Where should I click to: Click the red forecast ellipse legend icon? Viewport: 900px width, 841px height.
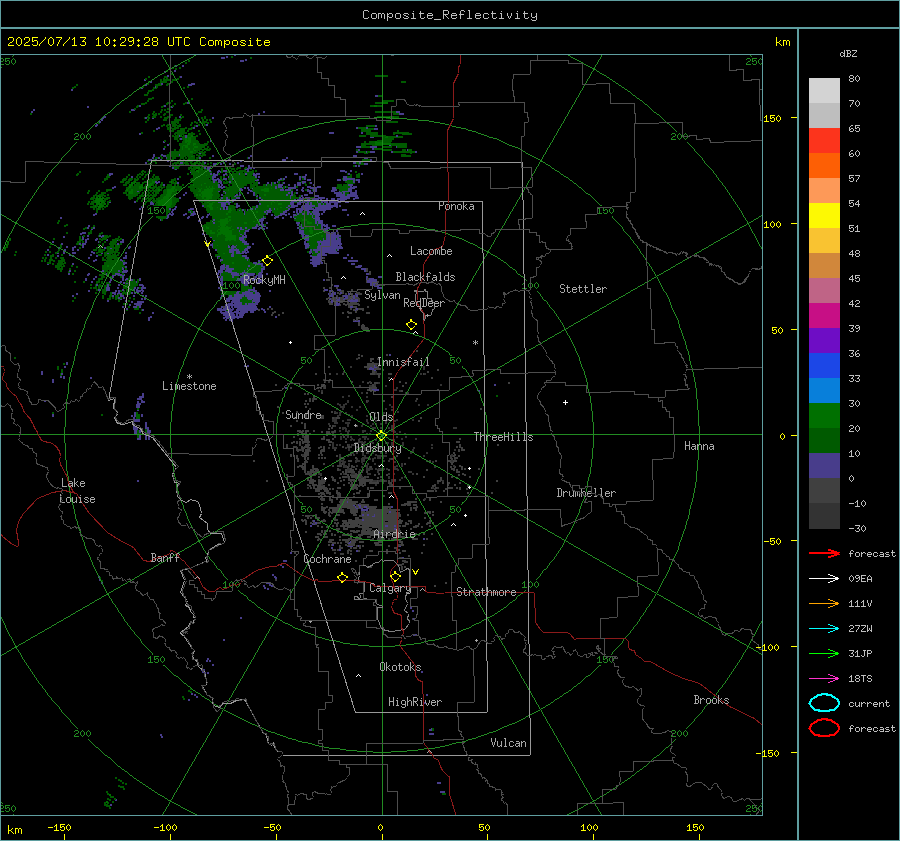tap(824, 728)
